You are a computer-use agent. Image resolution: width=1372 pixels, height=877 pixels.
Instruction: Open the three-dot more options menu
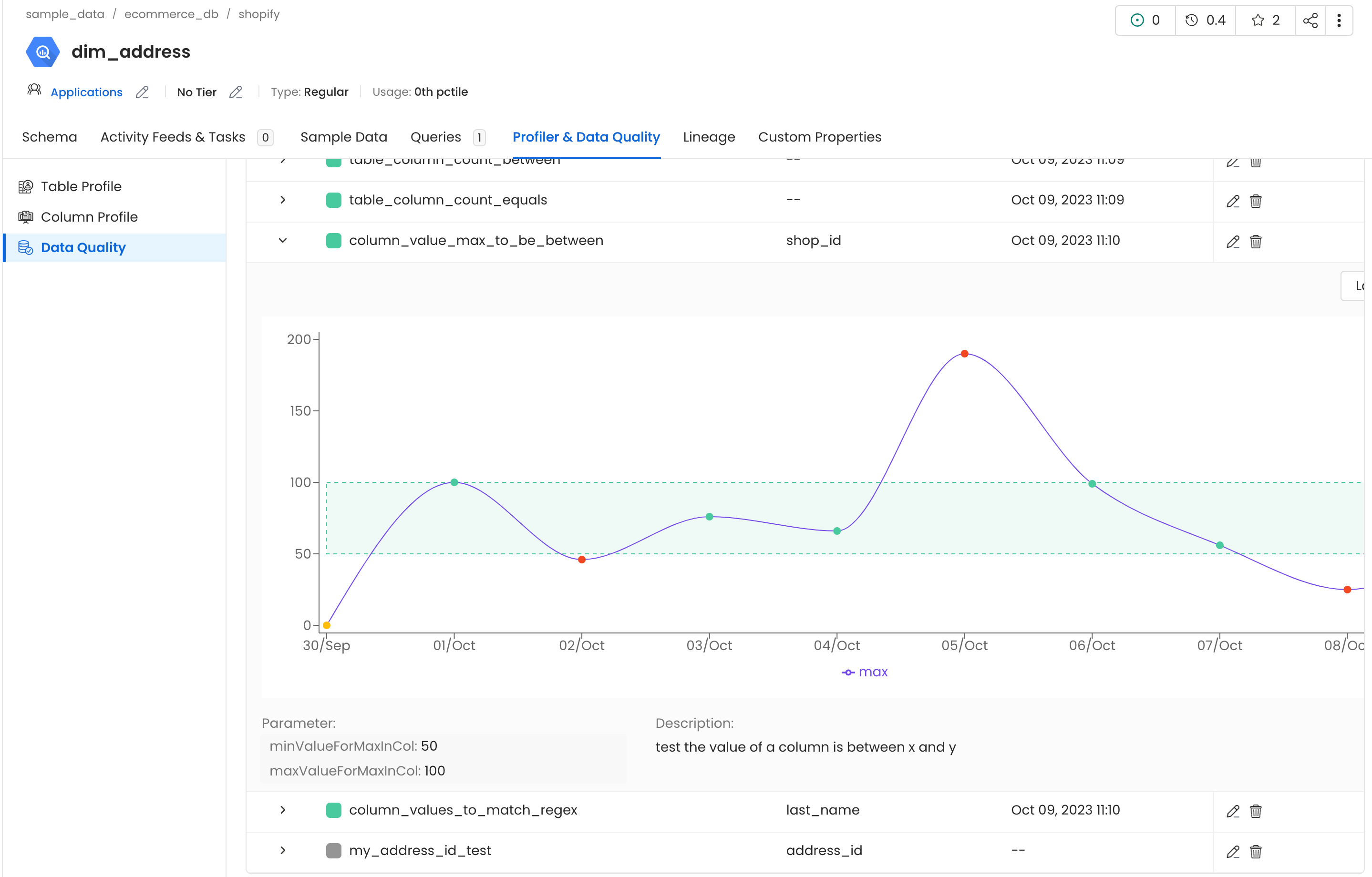[1339, 20]
